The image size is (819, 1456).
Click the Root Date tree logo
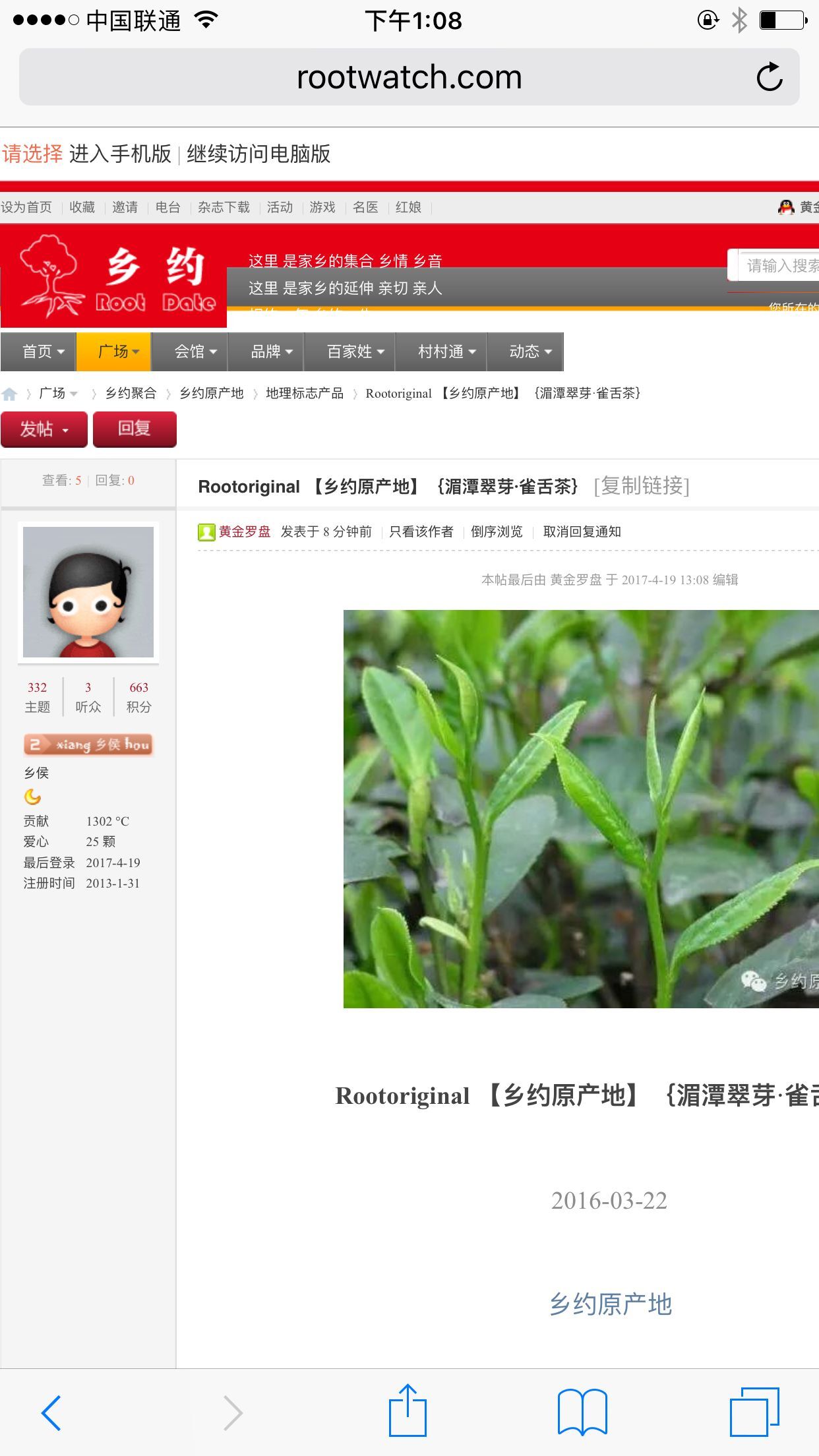pos(113,276)
